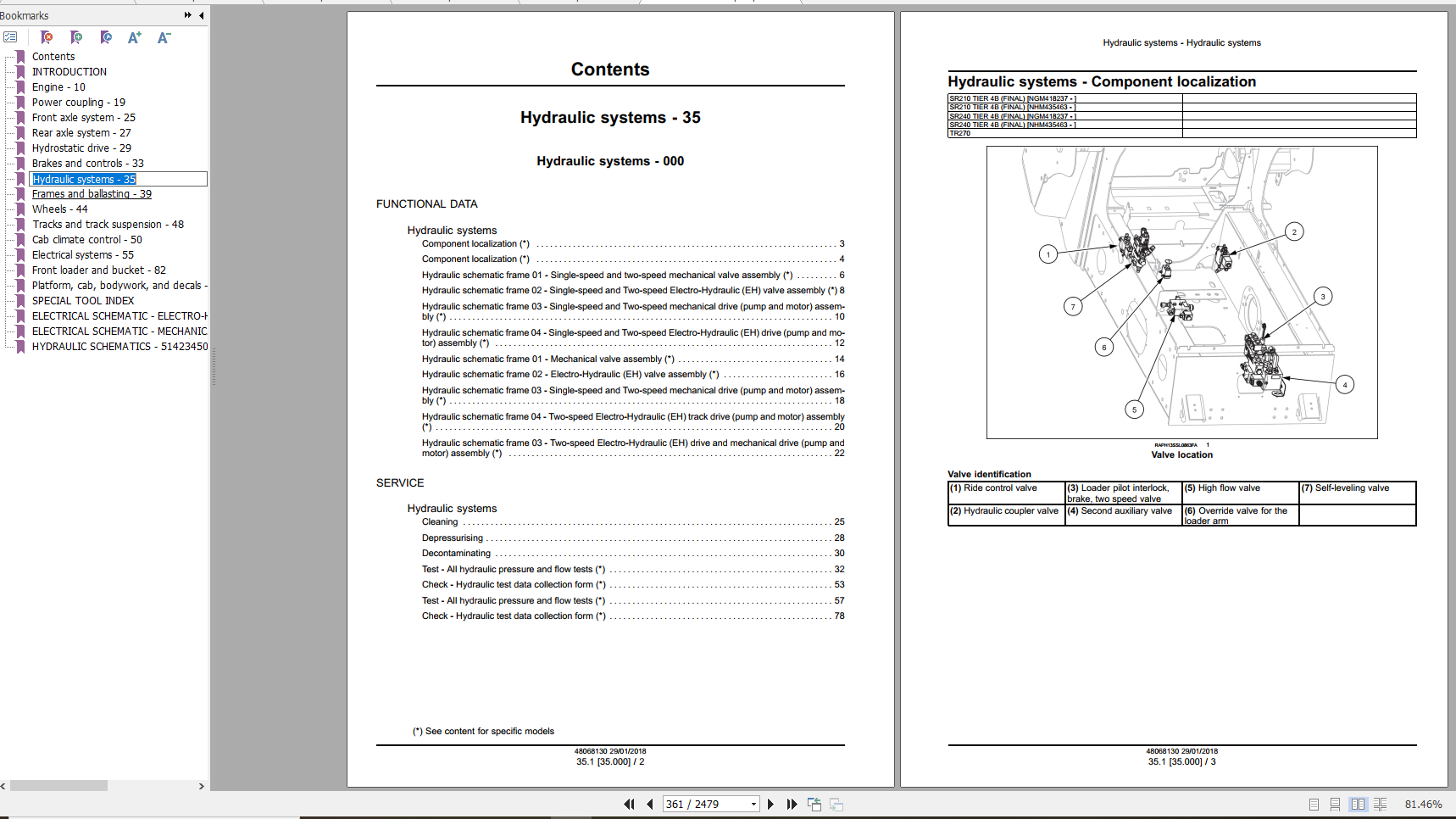Viewport: 1456px width, 819px height.
Task: Decrease bookmark font size with A-
Action: [x=164, y=37]
